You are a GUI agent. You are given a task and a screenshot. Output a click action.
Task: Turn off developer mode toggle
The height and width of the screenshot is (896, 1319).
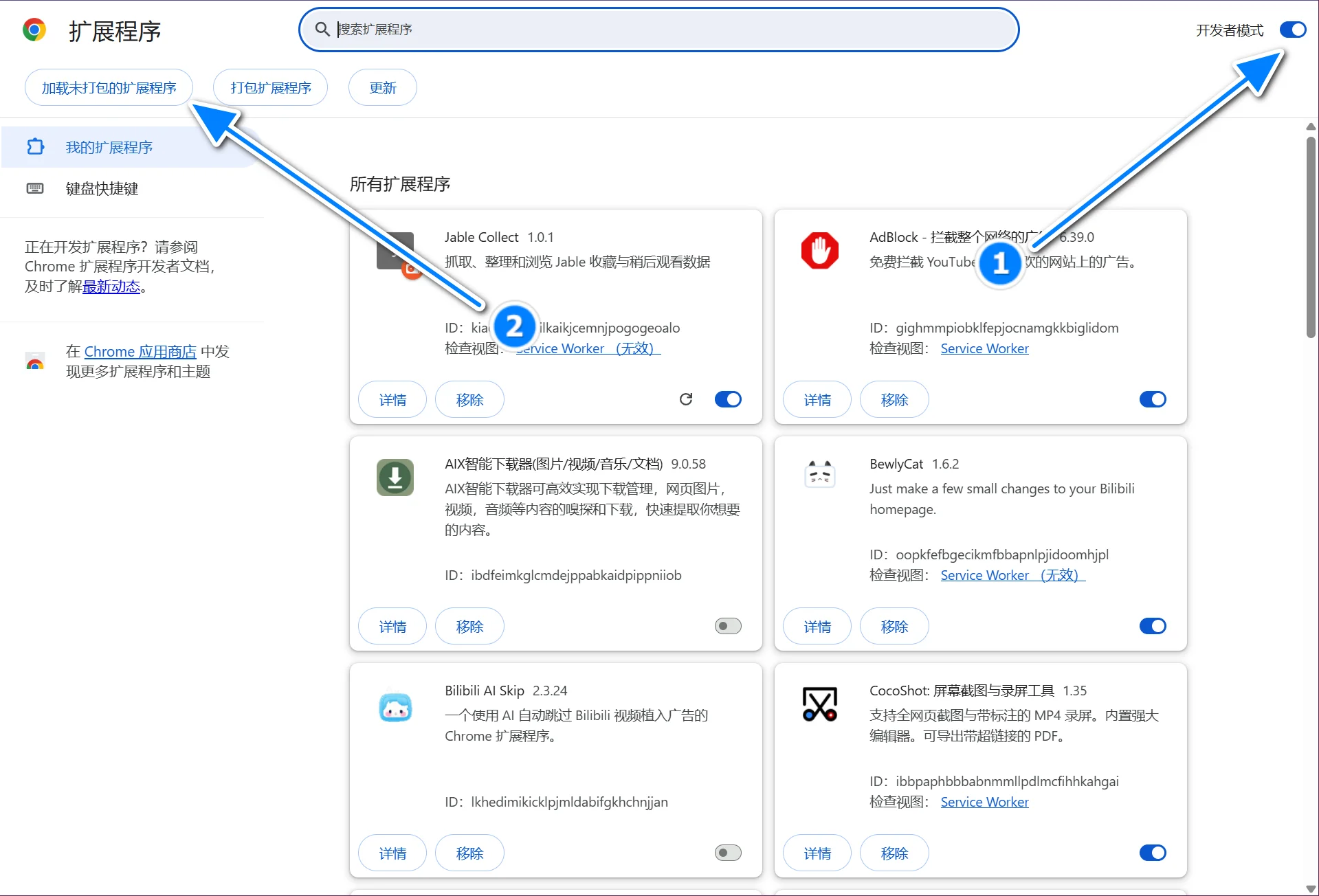1292,30
